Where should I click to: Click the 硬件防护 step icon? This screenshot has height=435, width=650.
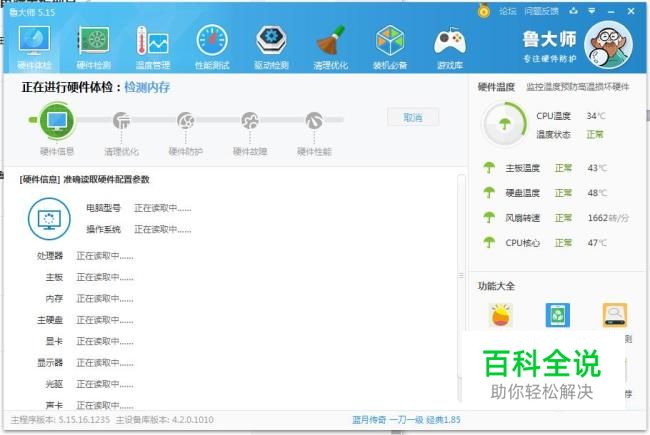[x=186, y=120]
